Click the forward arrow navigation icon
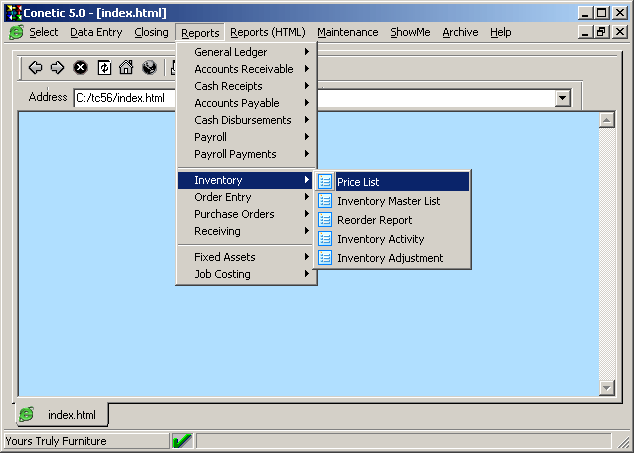 click(57, 68)
